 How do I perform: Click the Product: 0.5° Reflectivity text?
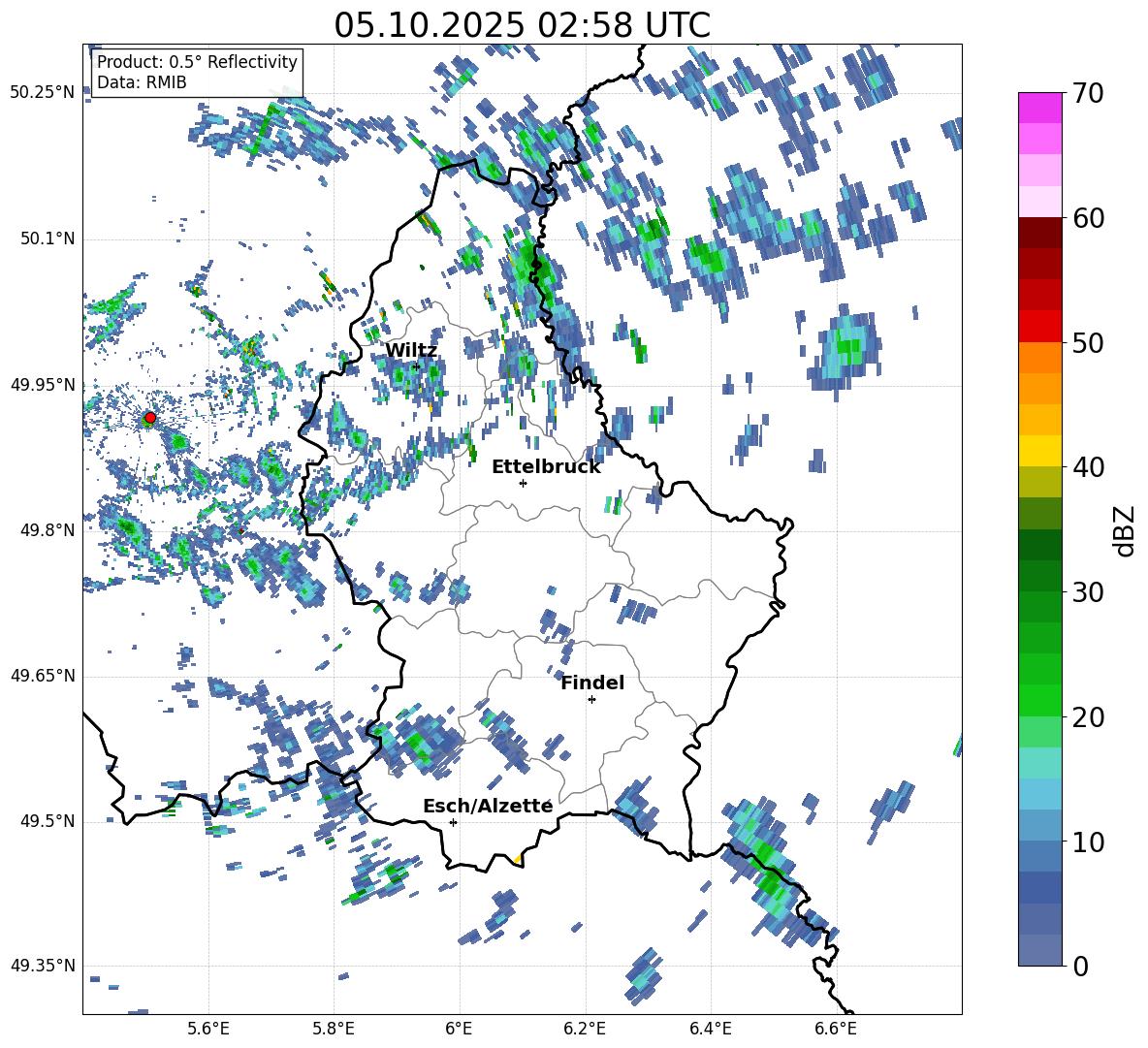coord(197,61)
